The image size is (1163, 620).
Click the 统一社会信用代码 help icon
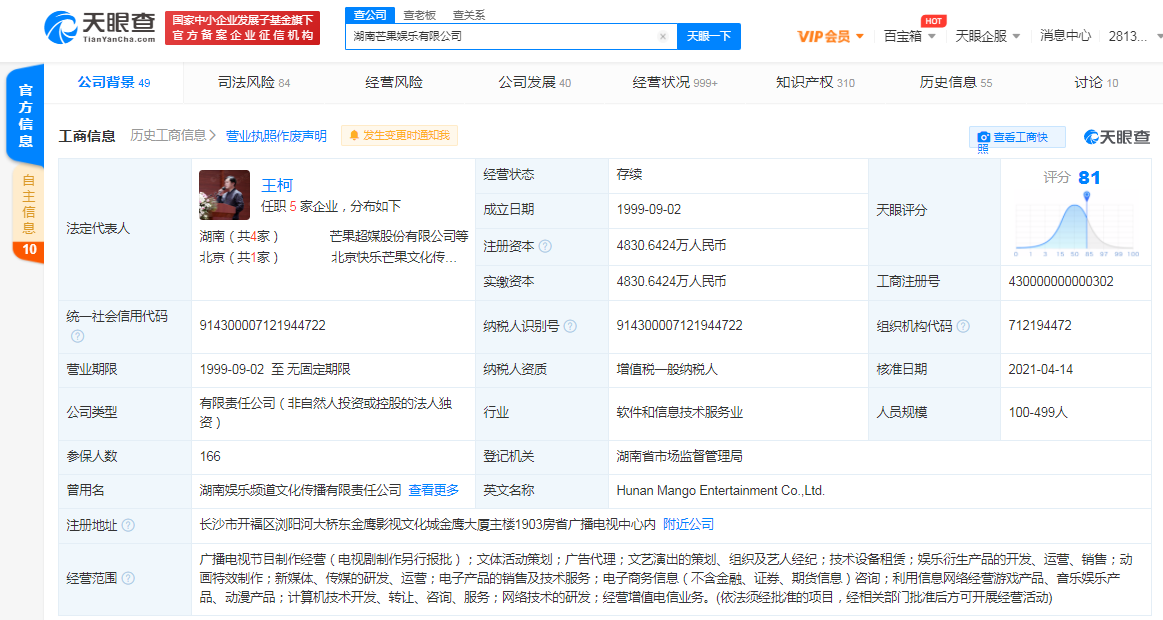pyautogui.click(x=77, y=336)
